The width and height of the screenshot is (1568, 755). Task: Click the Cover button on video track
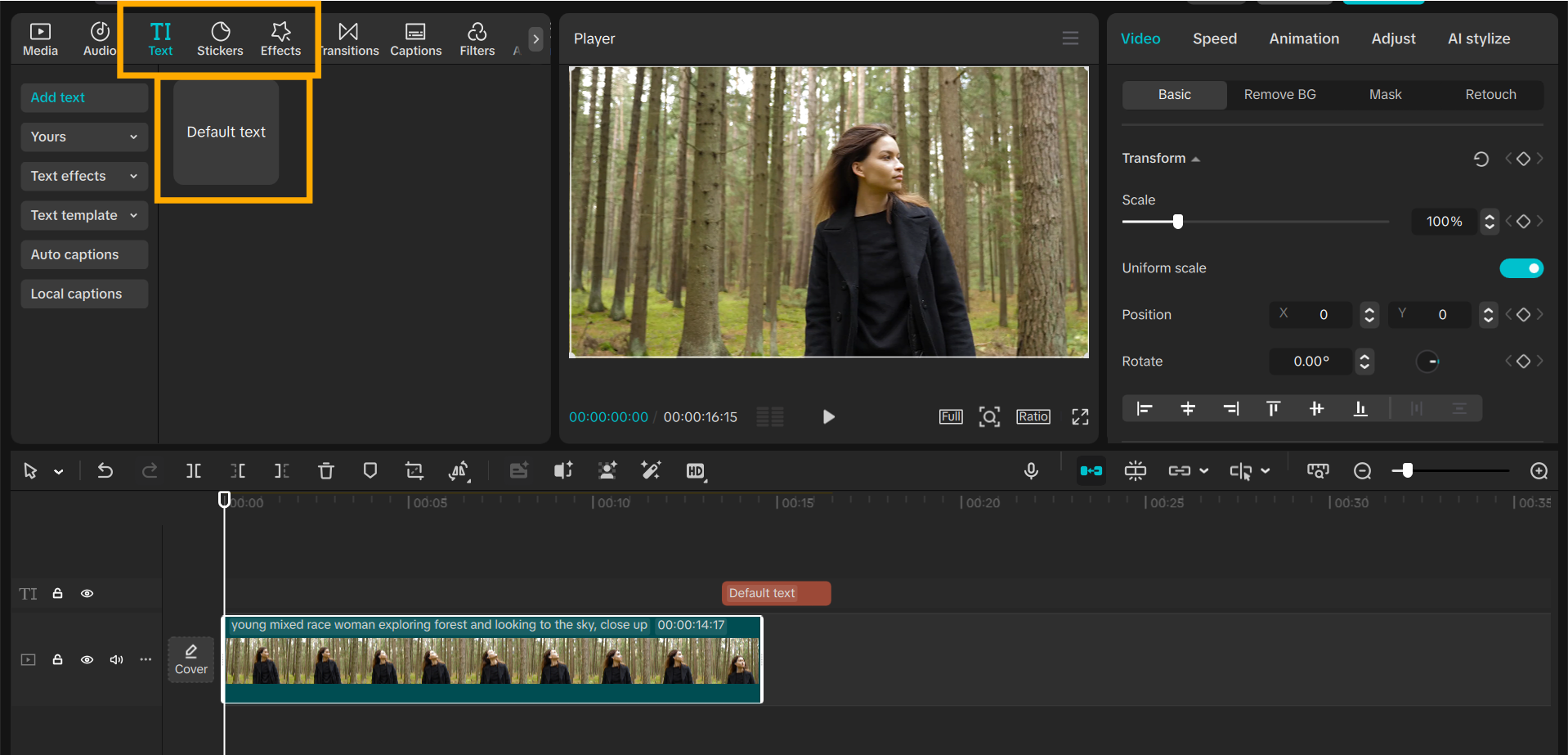[191, 659]
